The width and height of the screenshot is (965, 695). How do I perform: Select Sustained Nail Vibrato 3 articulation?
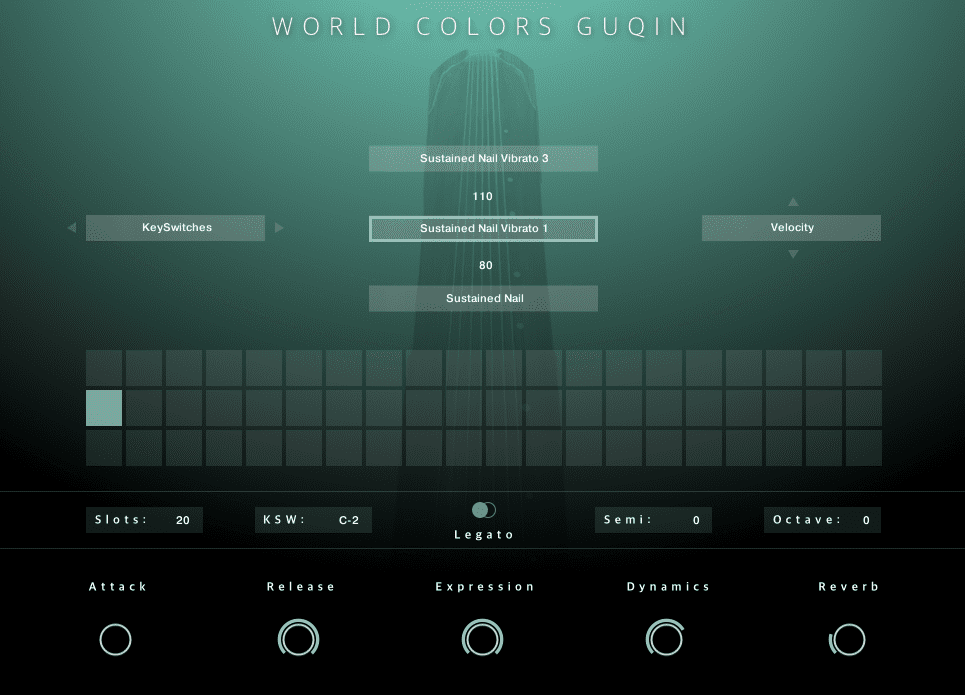[483, 159]
